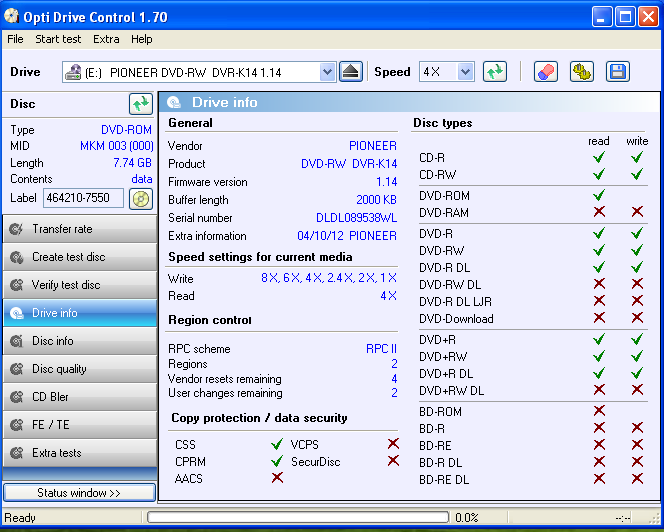
Task: Open the Extra menu
Action: [x=106, y=39]
